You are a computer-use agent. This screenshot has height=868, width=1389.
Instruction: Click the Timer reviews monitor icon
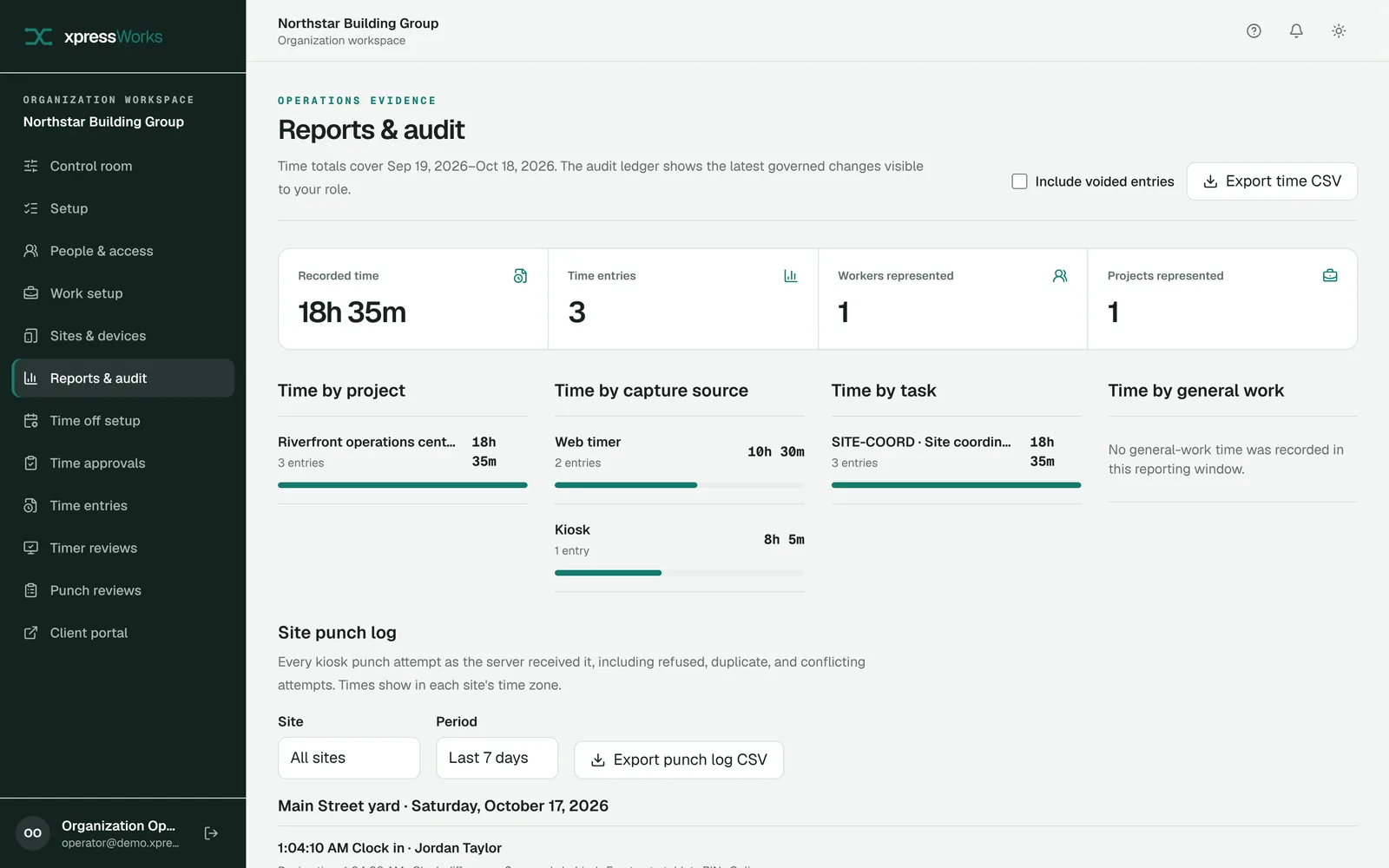click(31, 548)
